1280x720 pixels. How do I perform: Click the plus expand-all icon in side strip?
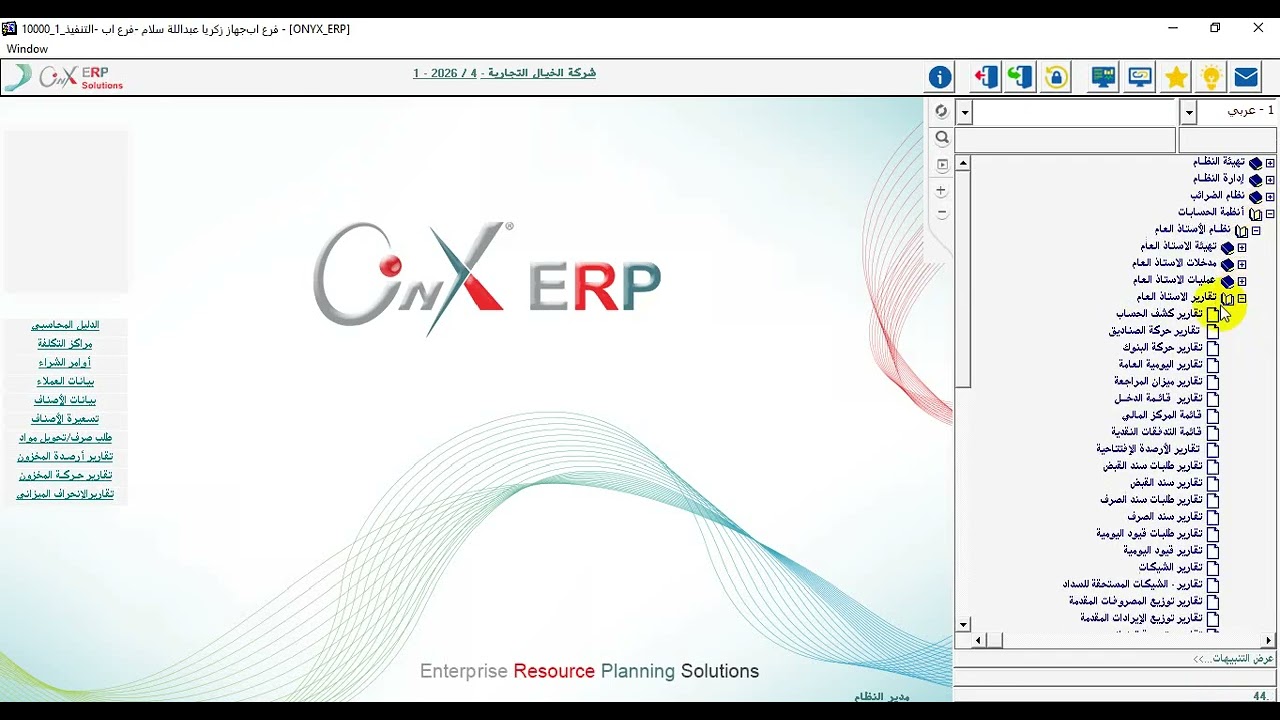tap(941, 190)
